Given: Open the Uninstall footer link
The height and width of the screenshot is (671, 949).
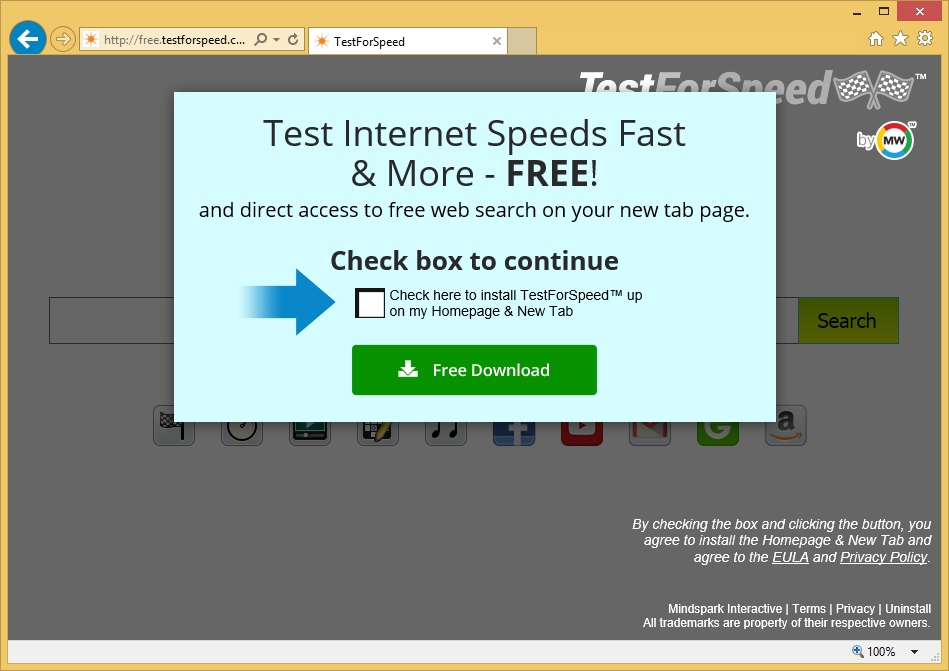Looking at the screenshot, I should pos(908,609).
